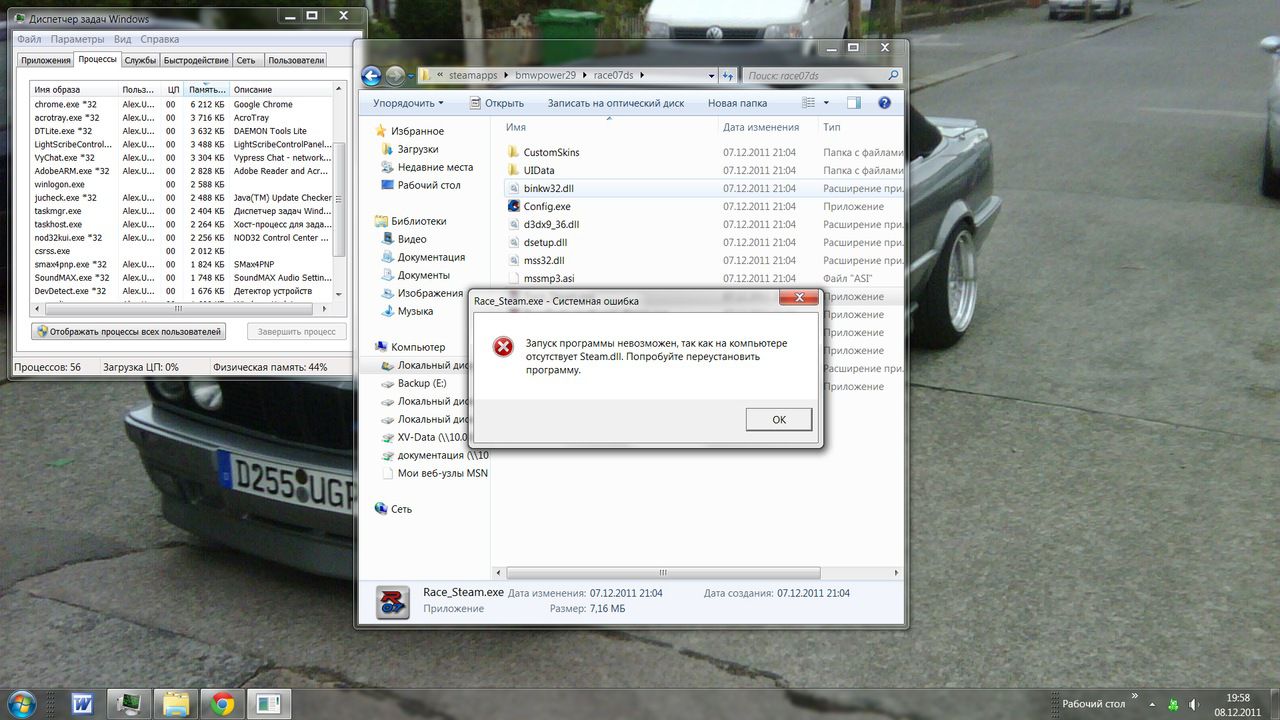
Task: Open the Документы library
Action: (x=423, y=275)
